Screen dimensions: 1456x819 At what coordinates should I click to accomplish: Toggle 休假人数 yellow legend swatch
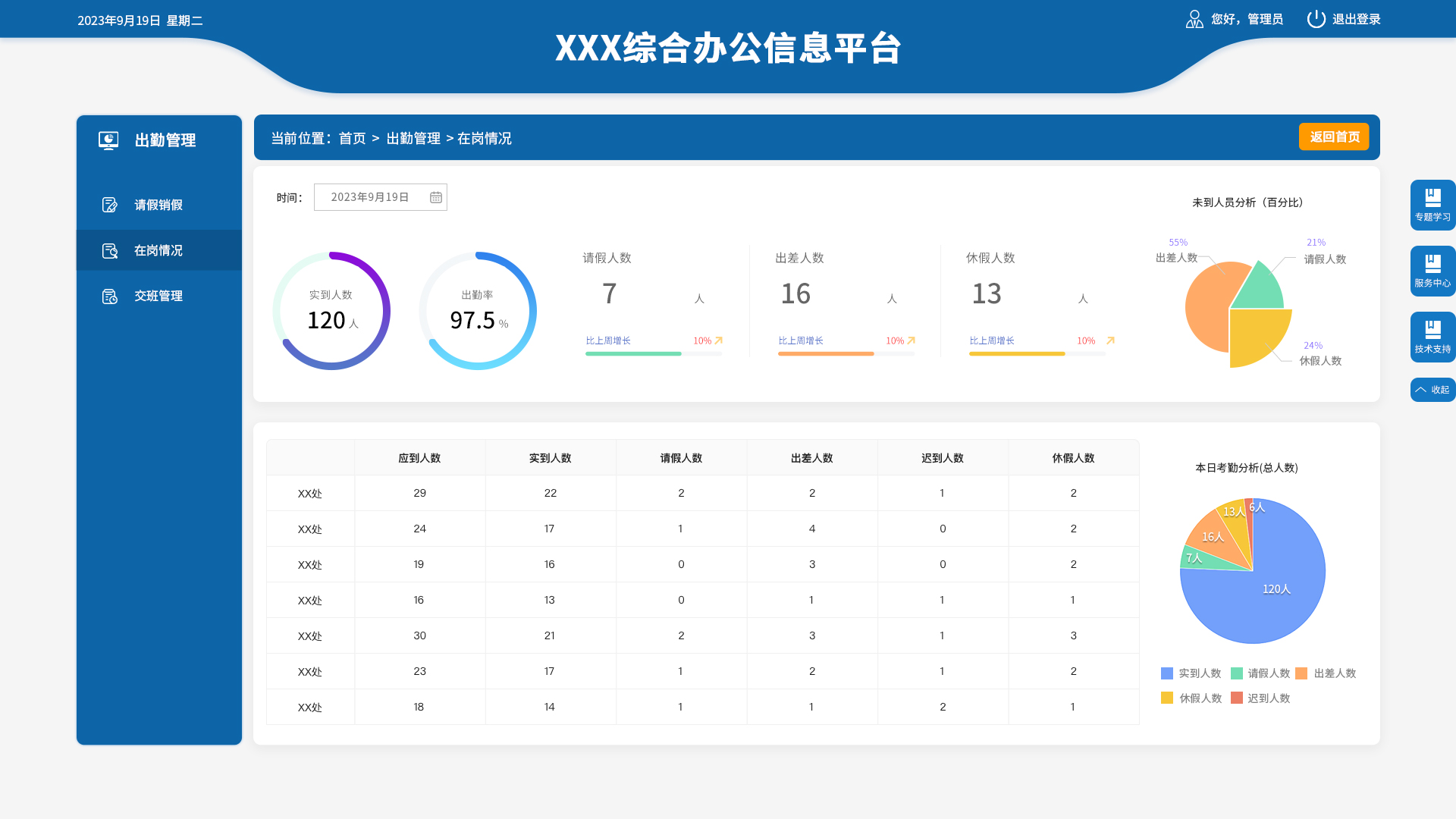coord(1167,698)
